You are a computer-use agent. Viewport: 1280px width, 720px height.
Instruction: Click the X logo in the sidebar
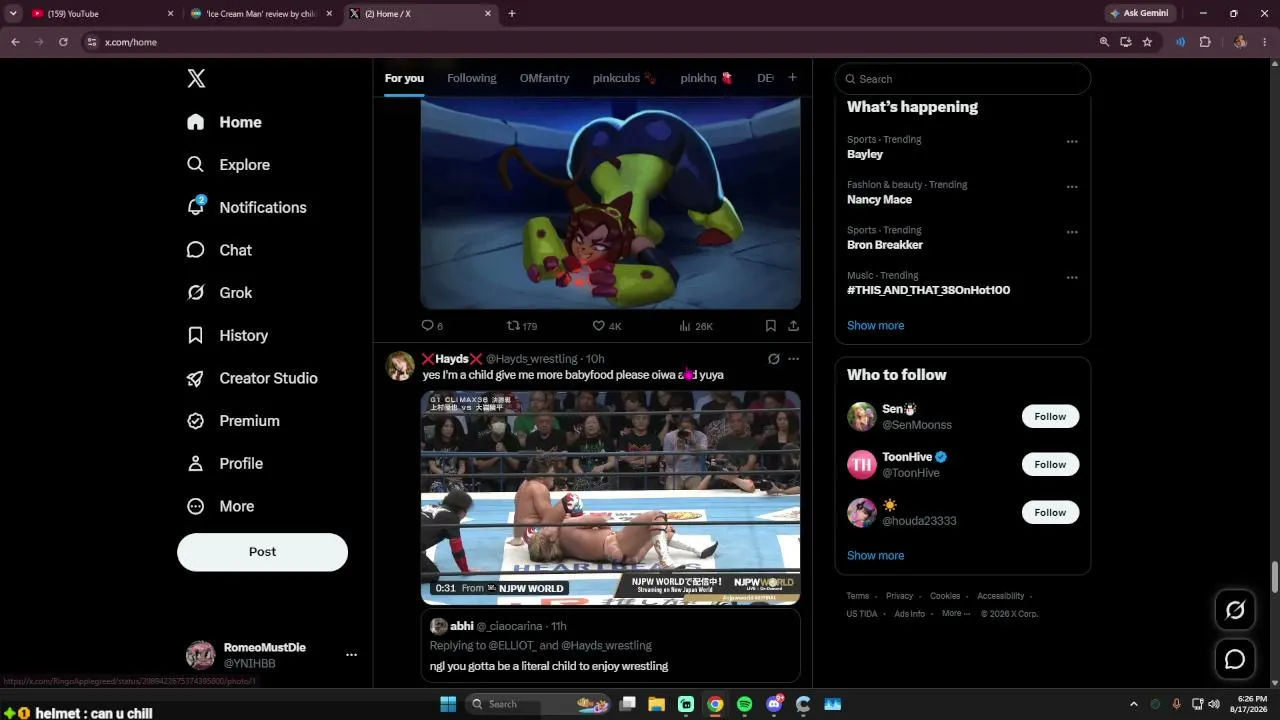pyautogui.click(x=196, y=79)
